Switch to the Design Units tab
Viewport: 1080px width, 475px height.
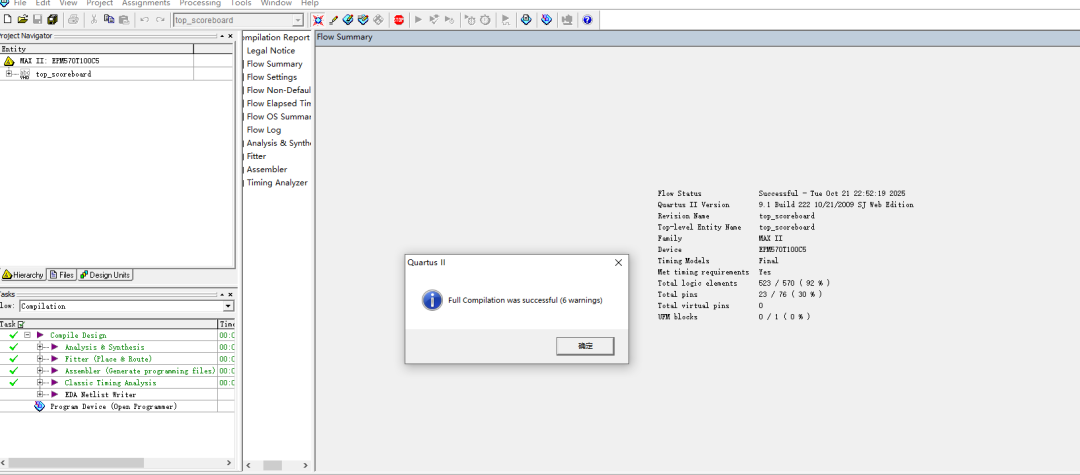click(106, 275)
